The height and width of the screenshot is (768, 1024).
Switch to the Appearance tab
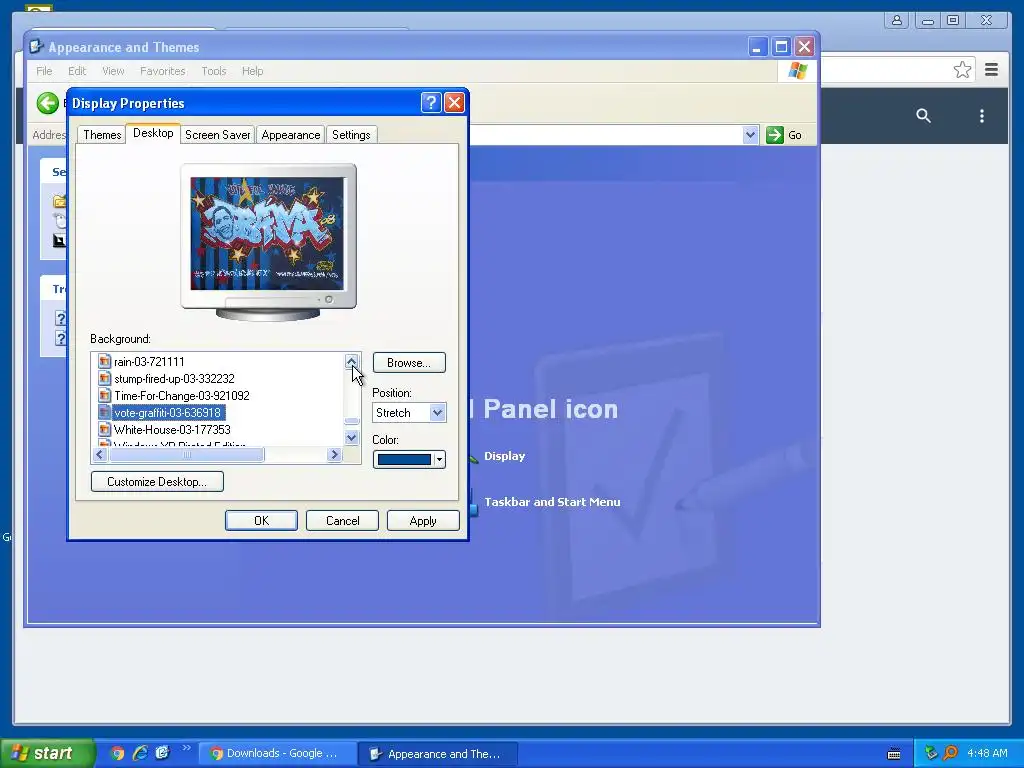[291, 135]
